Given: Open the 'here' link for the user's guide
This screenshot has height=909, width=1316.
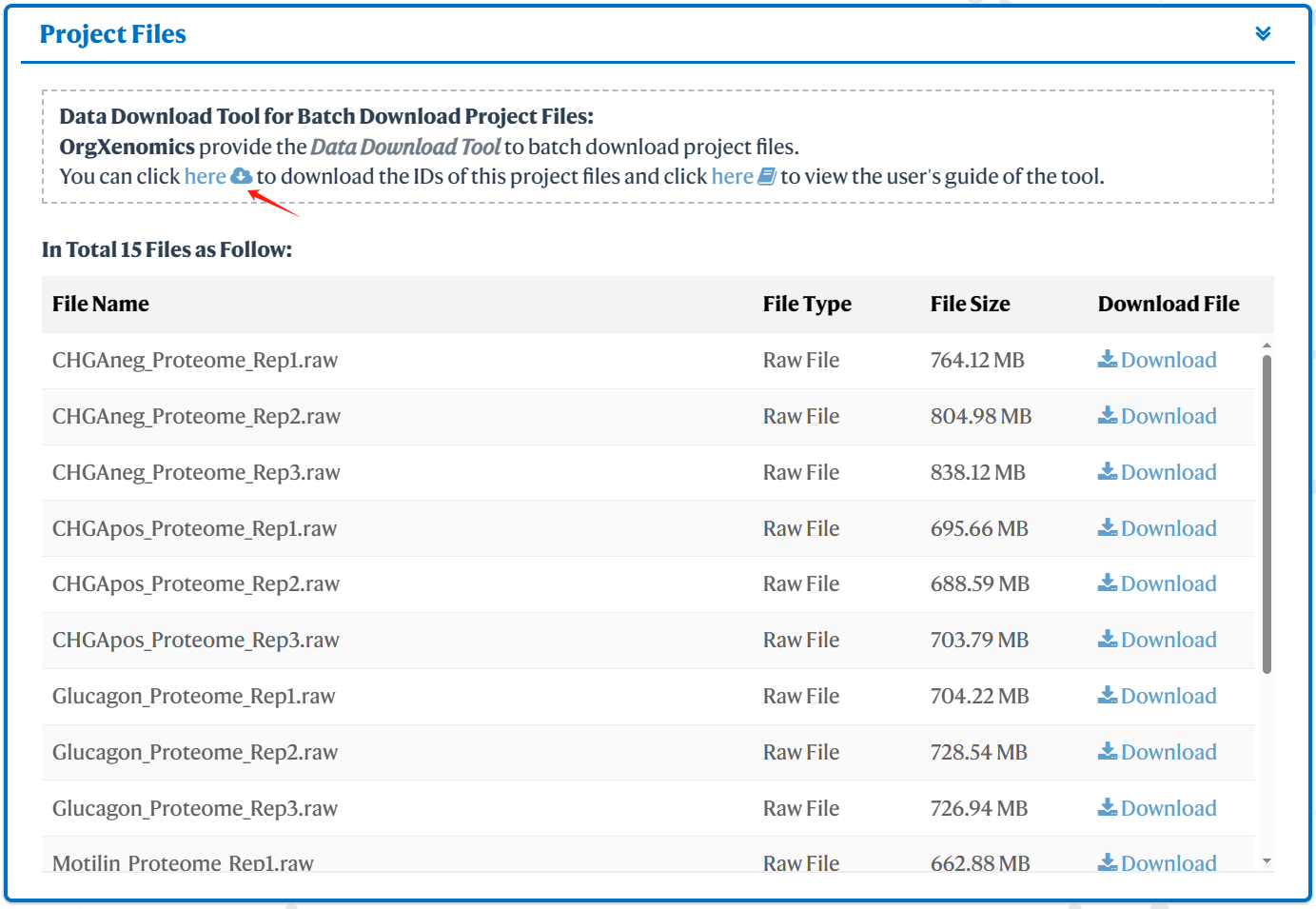Looking at the screenshot, I should click(x=733, y=176).
